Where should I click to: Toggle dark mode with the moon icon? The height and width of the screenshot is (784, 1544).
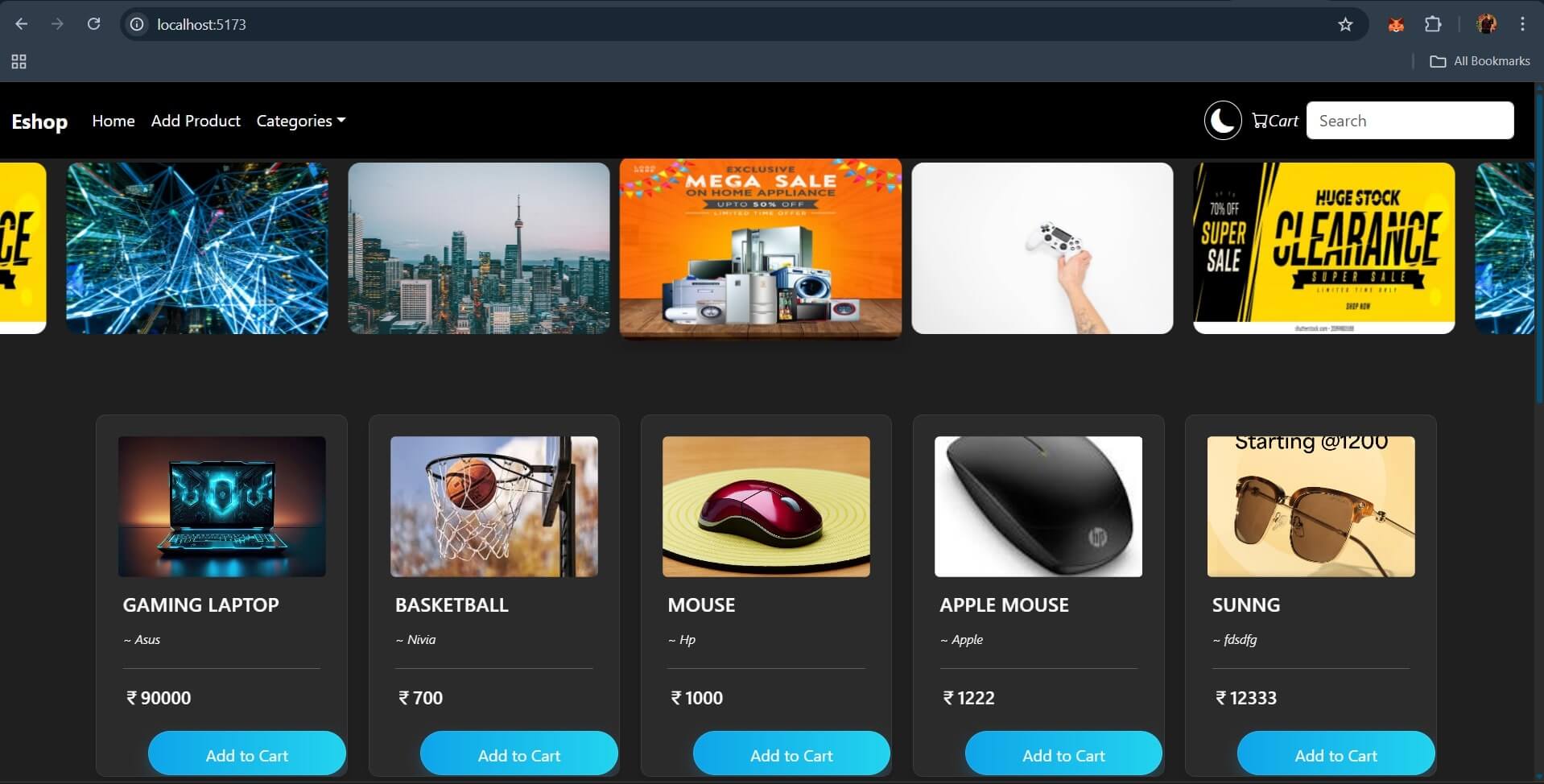tap(1222, 121)
